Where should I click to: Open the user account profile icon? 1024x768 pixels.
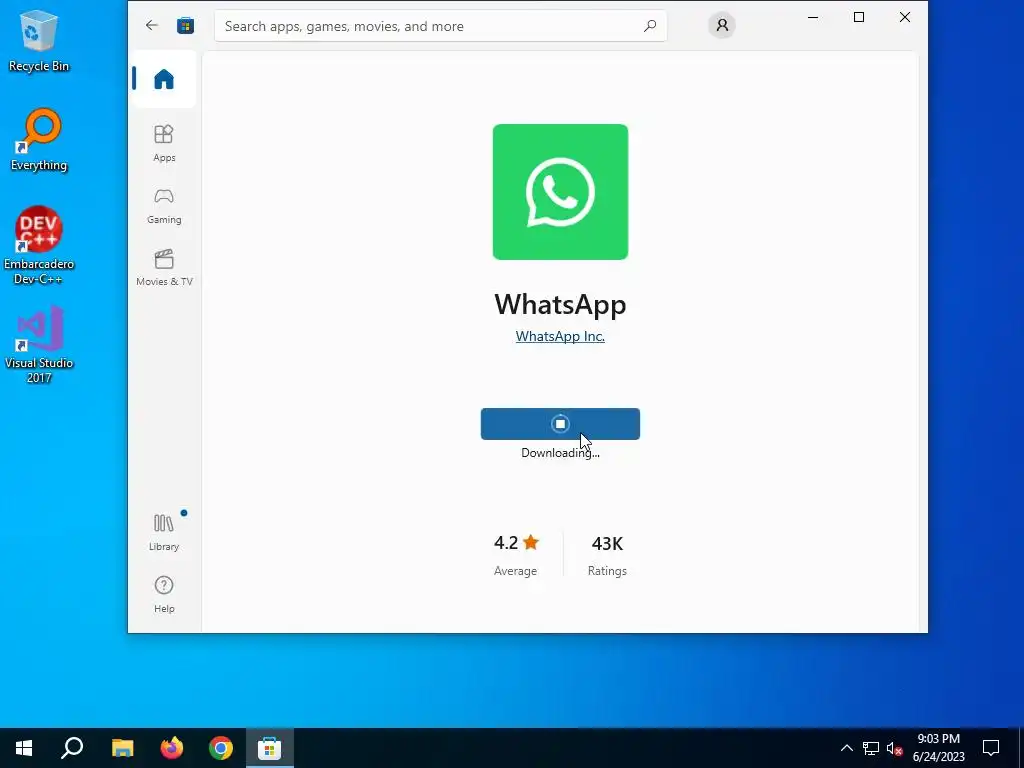click(x=722, y=25)
